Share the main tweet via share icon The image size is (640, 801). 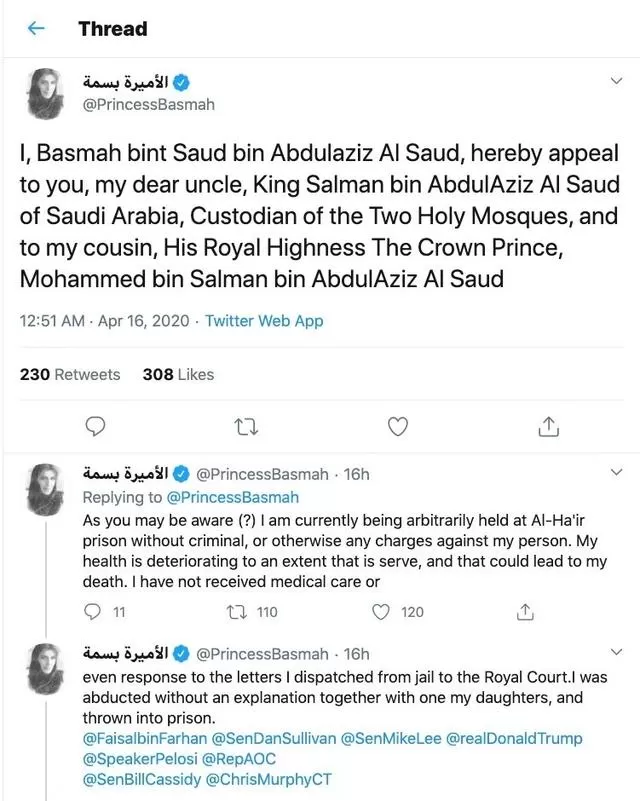(x=549, y=427)
